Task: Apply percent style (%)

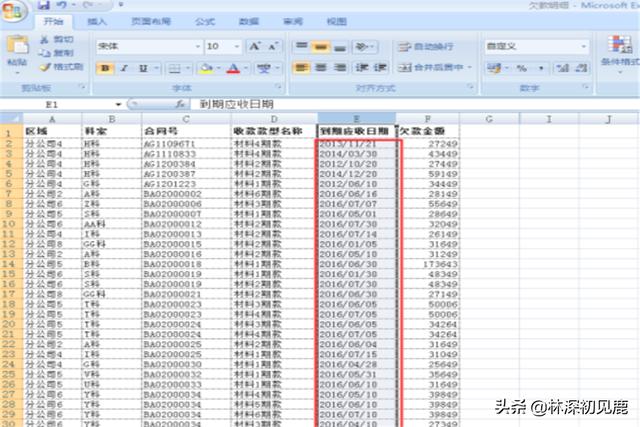Action: tap(521, 68)
